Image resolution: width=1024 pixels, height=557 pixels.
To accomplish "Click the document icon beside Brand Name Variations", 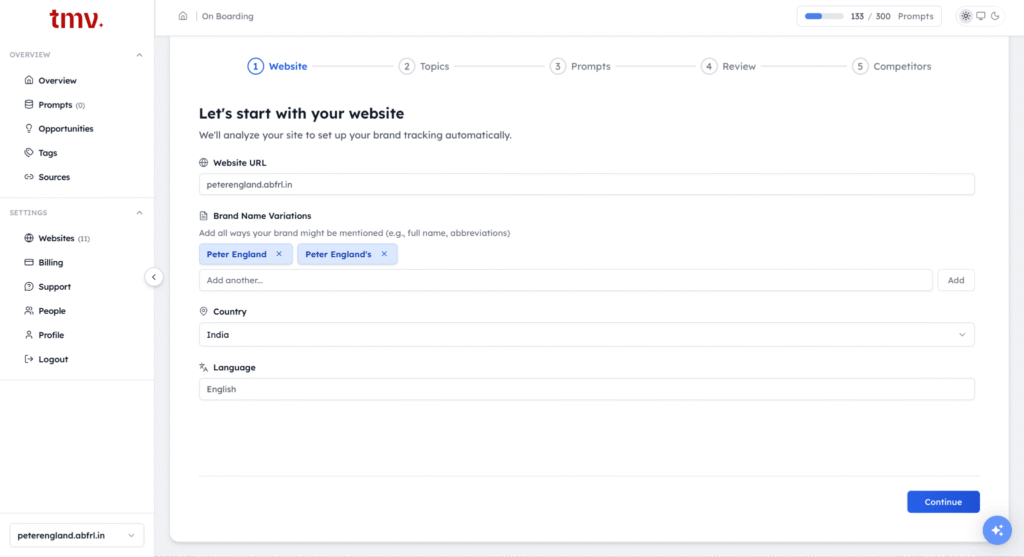I will pos(204,215).
